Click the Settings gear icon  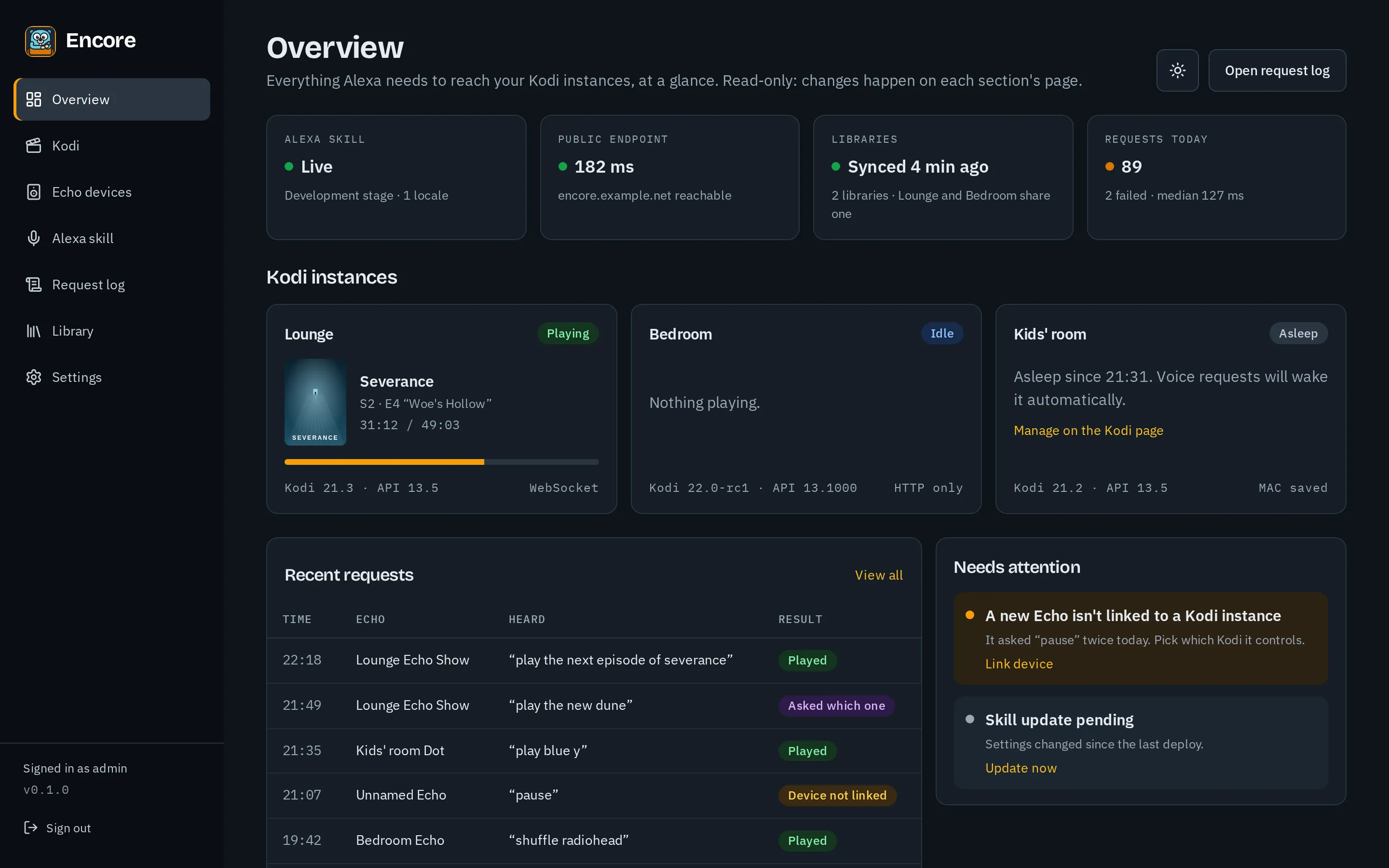(x=34, y=377)
